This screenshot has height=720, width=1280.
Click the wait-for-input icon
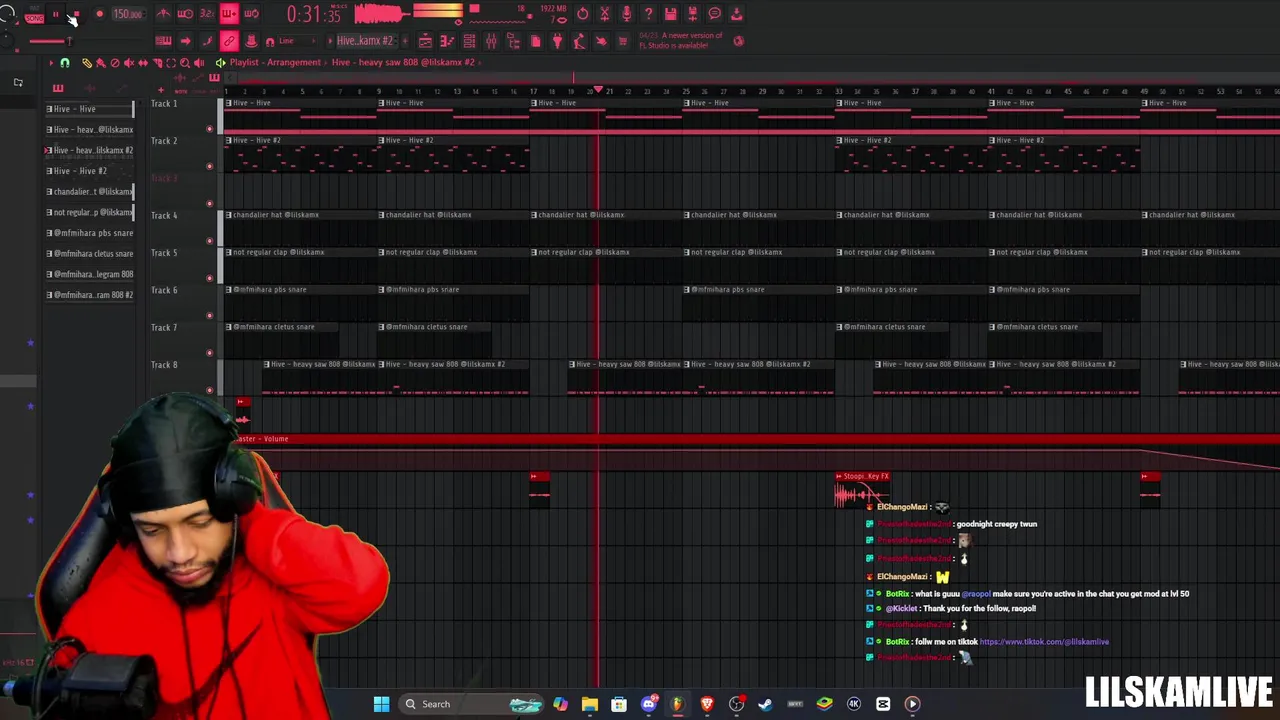click(x=185, y=14)
